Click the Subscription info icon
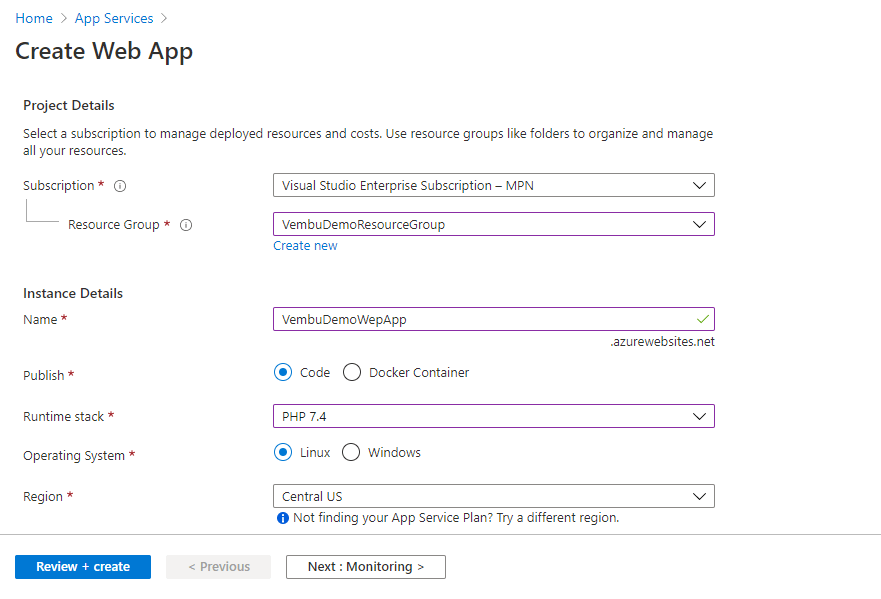Image resolution: width=881 pixels, height=599 pixels. click(120, 186)
